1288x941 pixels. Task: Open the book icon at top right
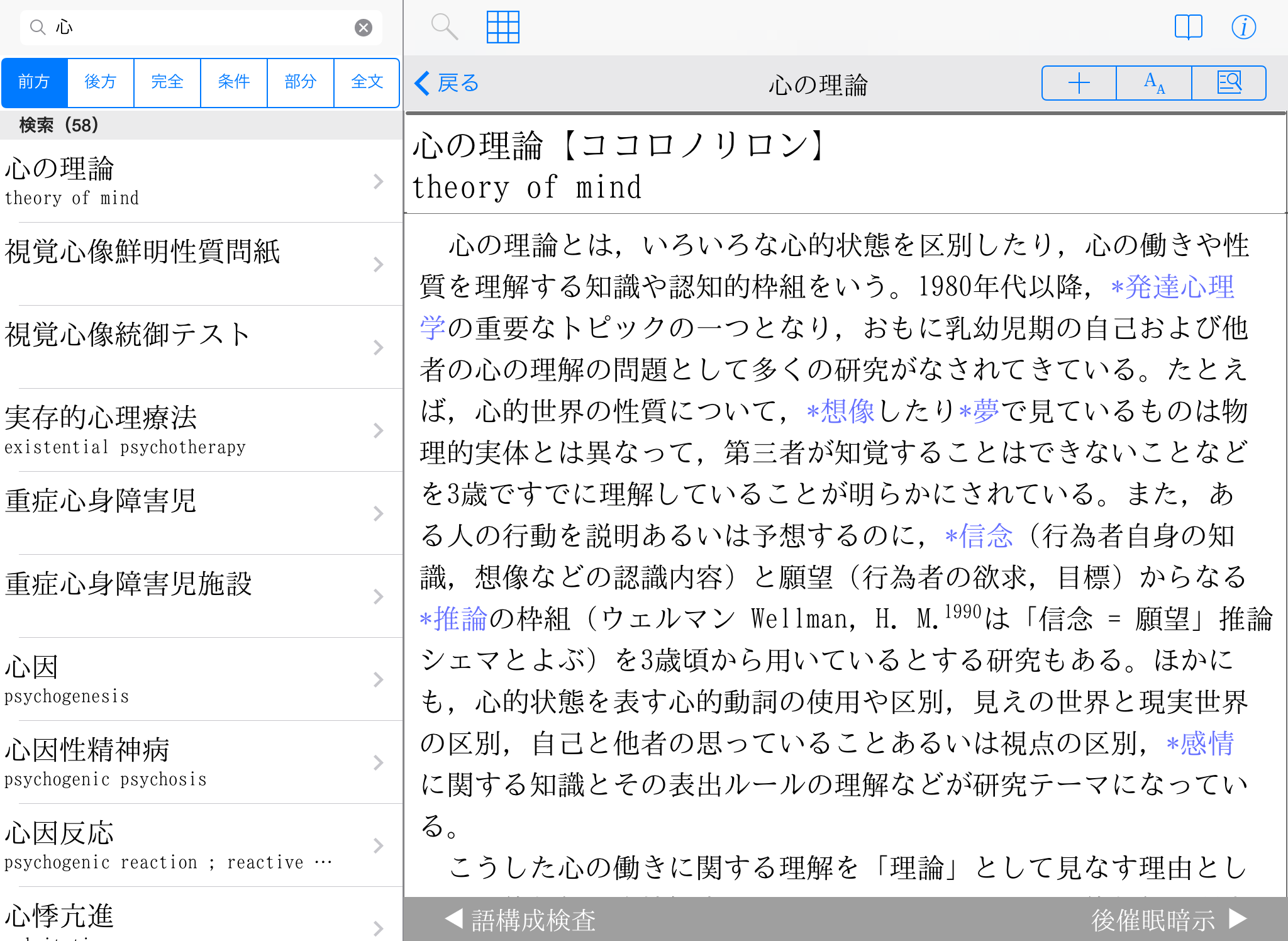point(1188,27)
